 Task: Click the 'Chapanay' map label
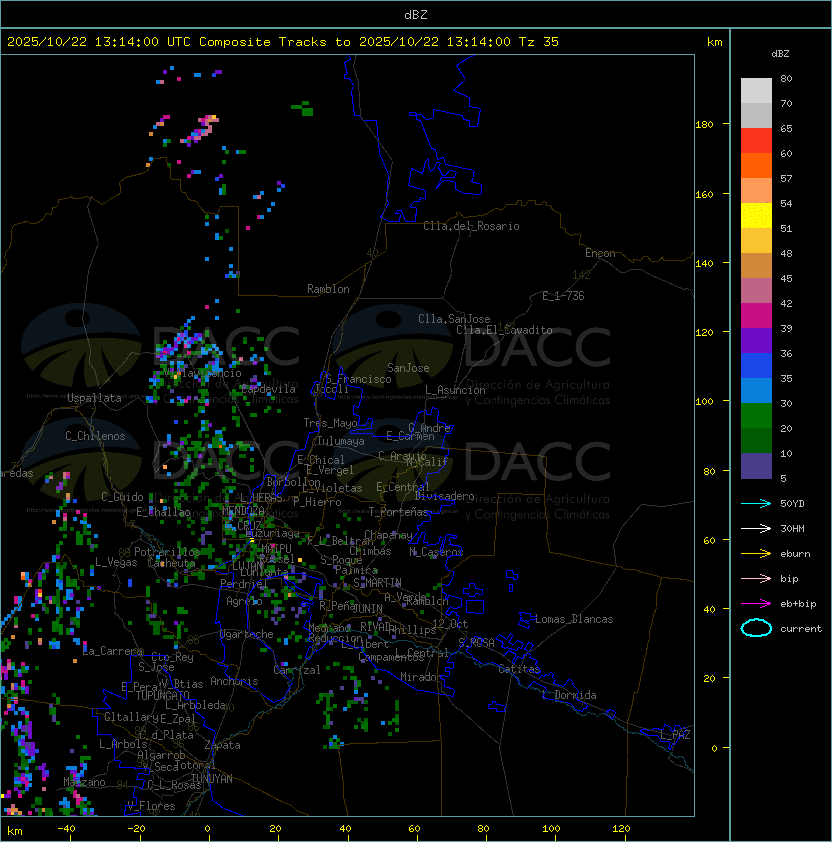[x=388, y=535]
